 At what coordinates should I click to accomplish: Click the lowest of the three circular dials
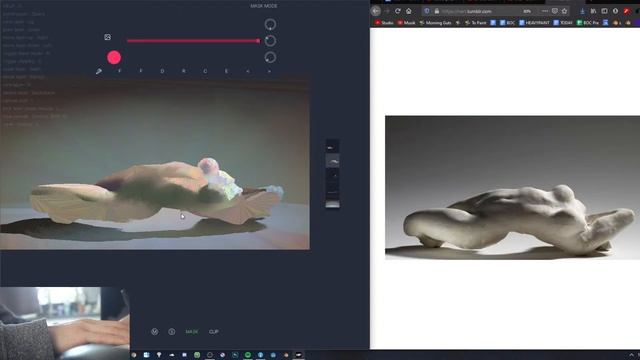tap(270, 58)
